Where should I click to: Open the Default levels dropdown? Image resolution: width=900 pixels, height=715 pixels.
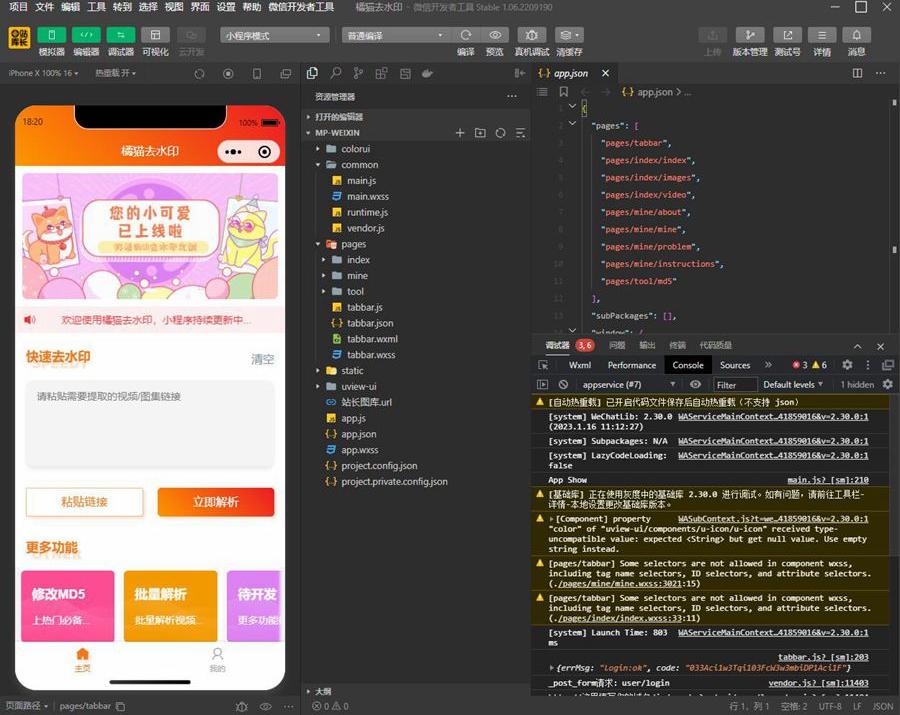[x=792, y=384]
